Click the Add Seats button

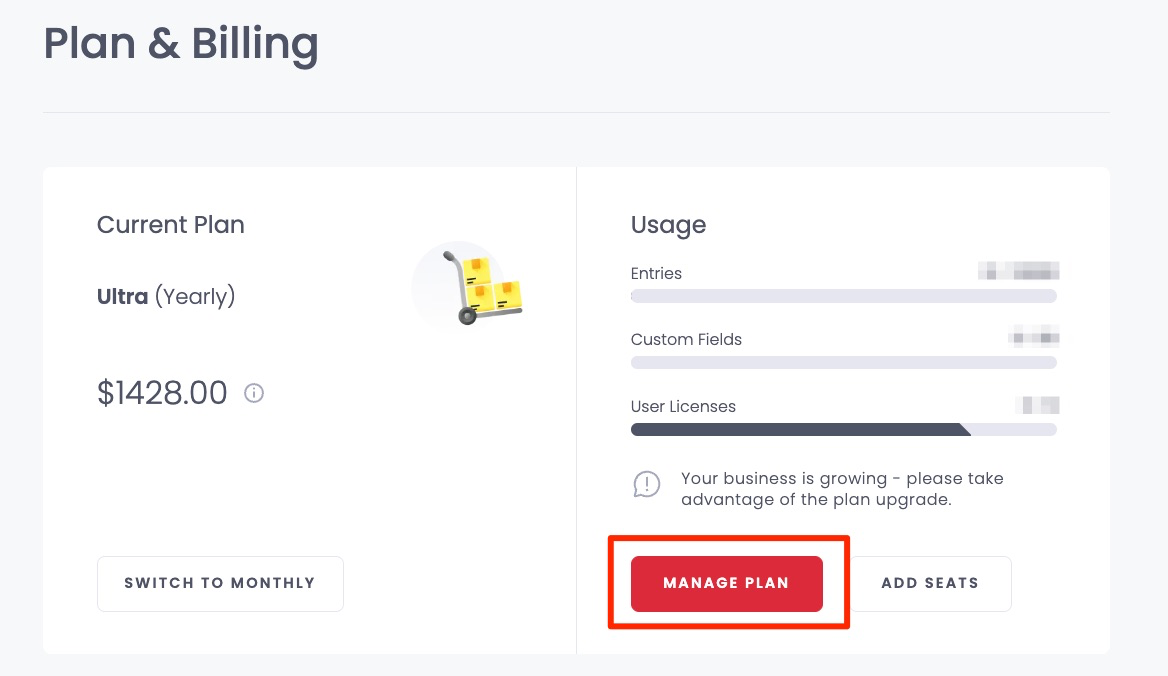tap(930, 584)
